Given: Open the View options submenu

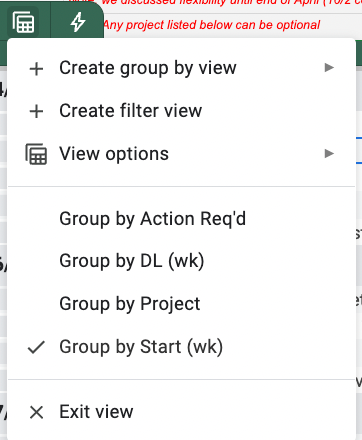Looking at the screenshot, I should (181, 154).
